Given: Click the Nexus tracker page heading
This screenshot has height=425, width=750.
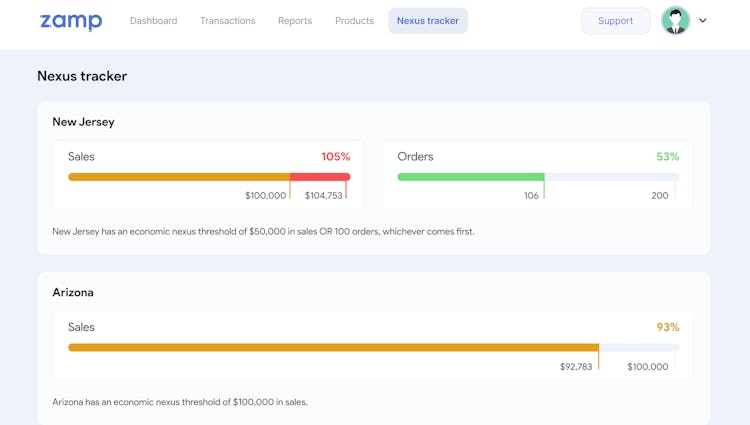Looking at the screenshot, I should [82, 76].
